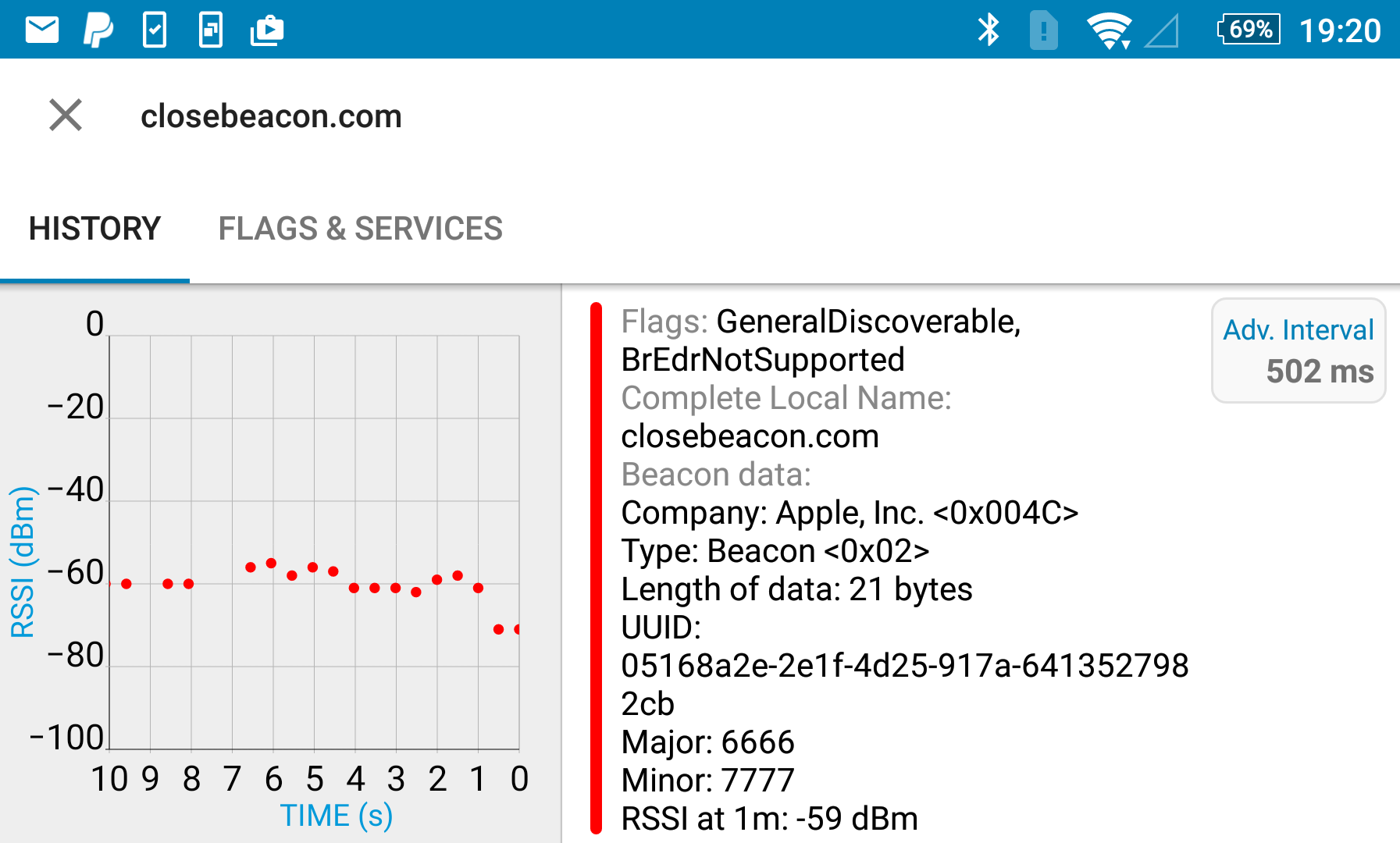This screenshot has height=843, width=1400.
Task: Tap the Bluetooth status icon
Action: [x=989, y=30]
